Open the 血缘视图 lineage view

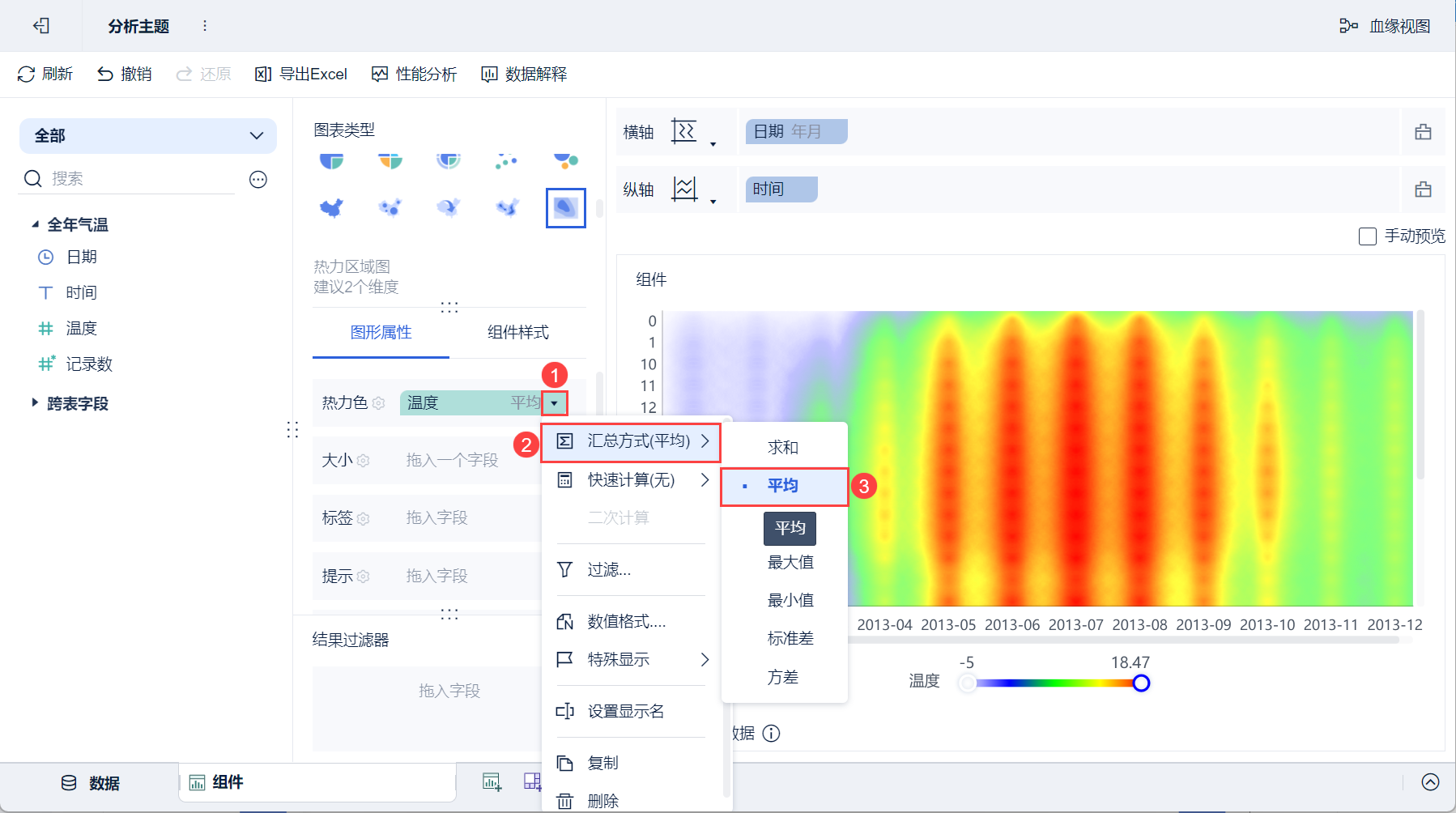(x=1385, y=26)
